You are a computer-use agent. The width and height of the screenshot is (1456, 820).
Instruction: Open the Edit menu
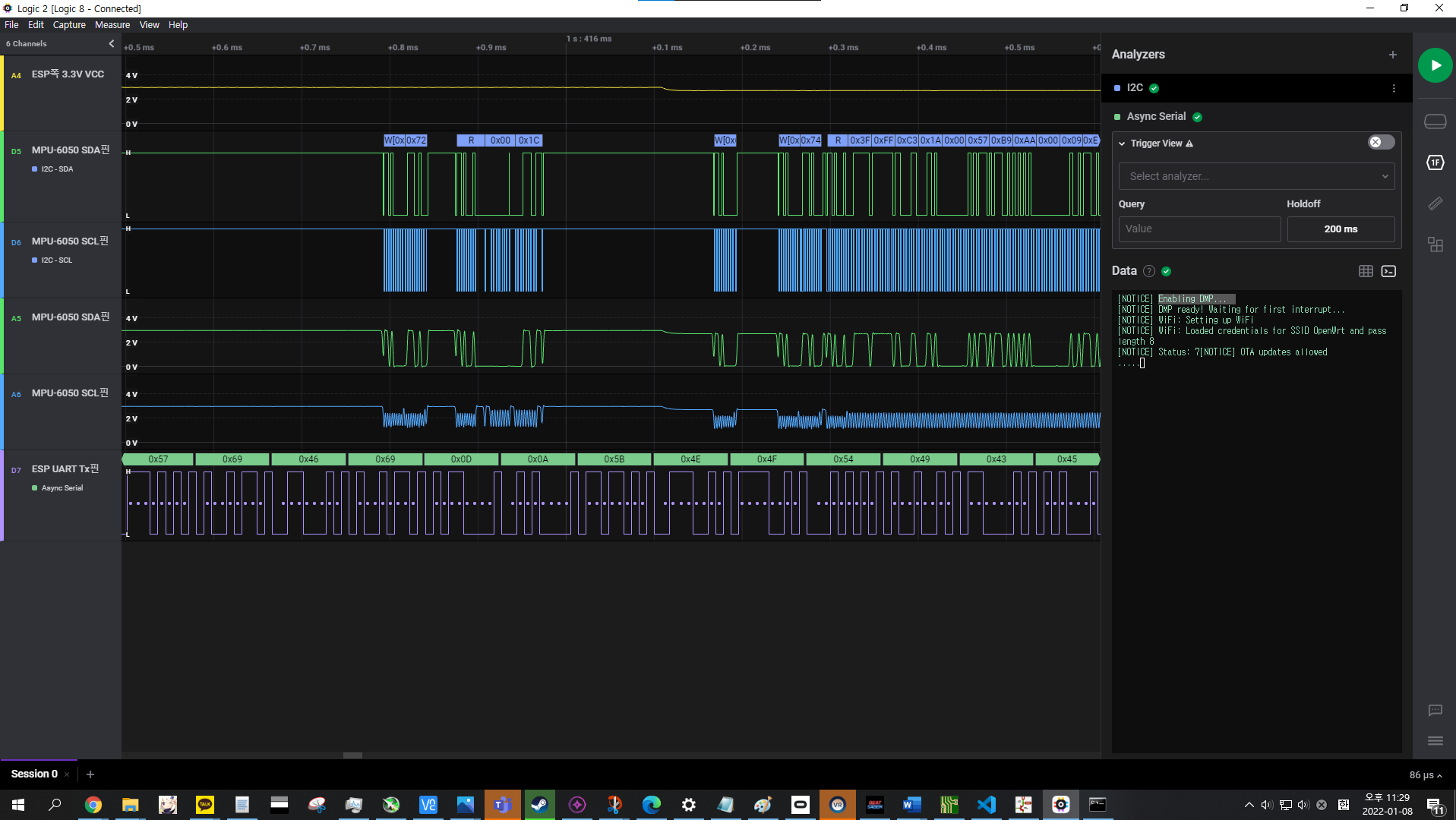click(x=36, y=25)
